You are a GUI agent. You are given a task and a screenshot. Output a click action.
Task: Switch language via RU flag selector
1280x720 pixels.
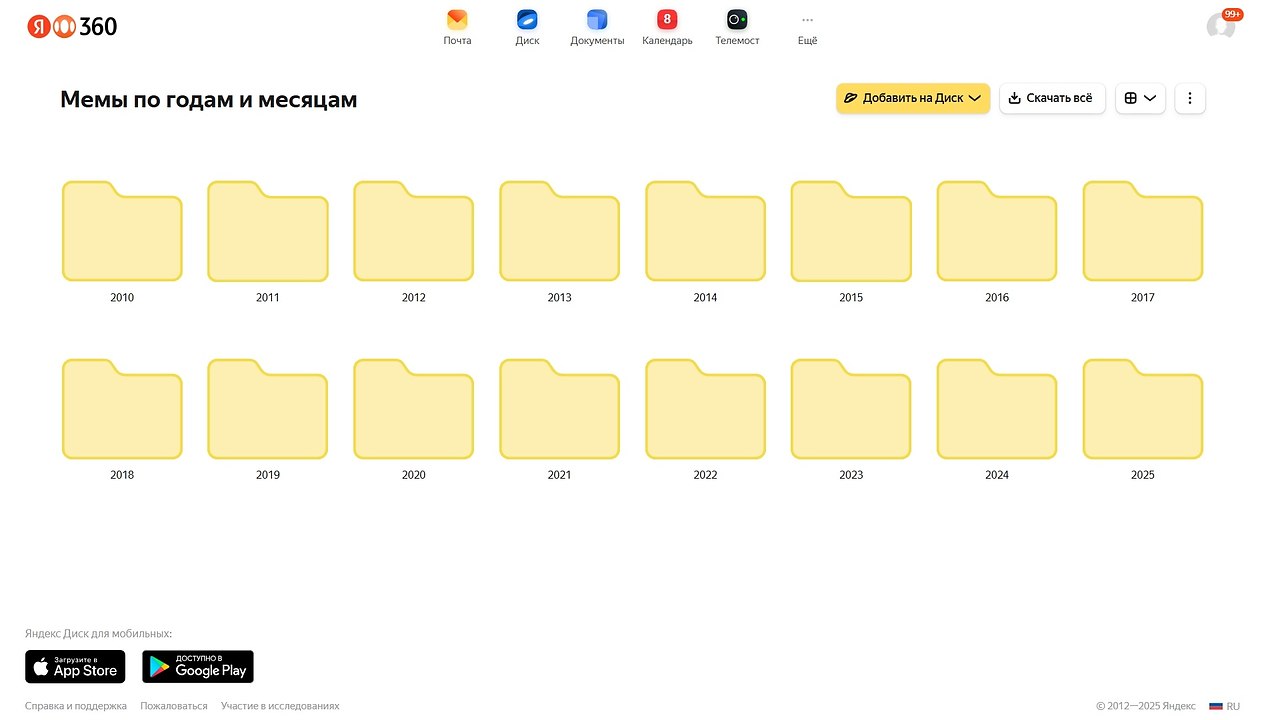(1225, 706)
